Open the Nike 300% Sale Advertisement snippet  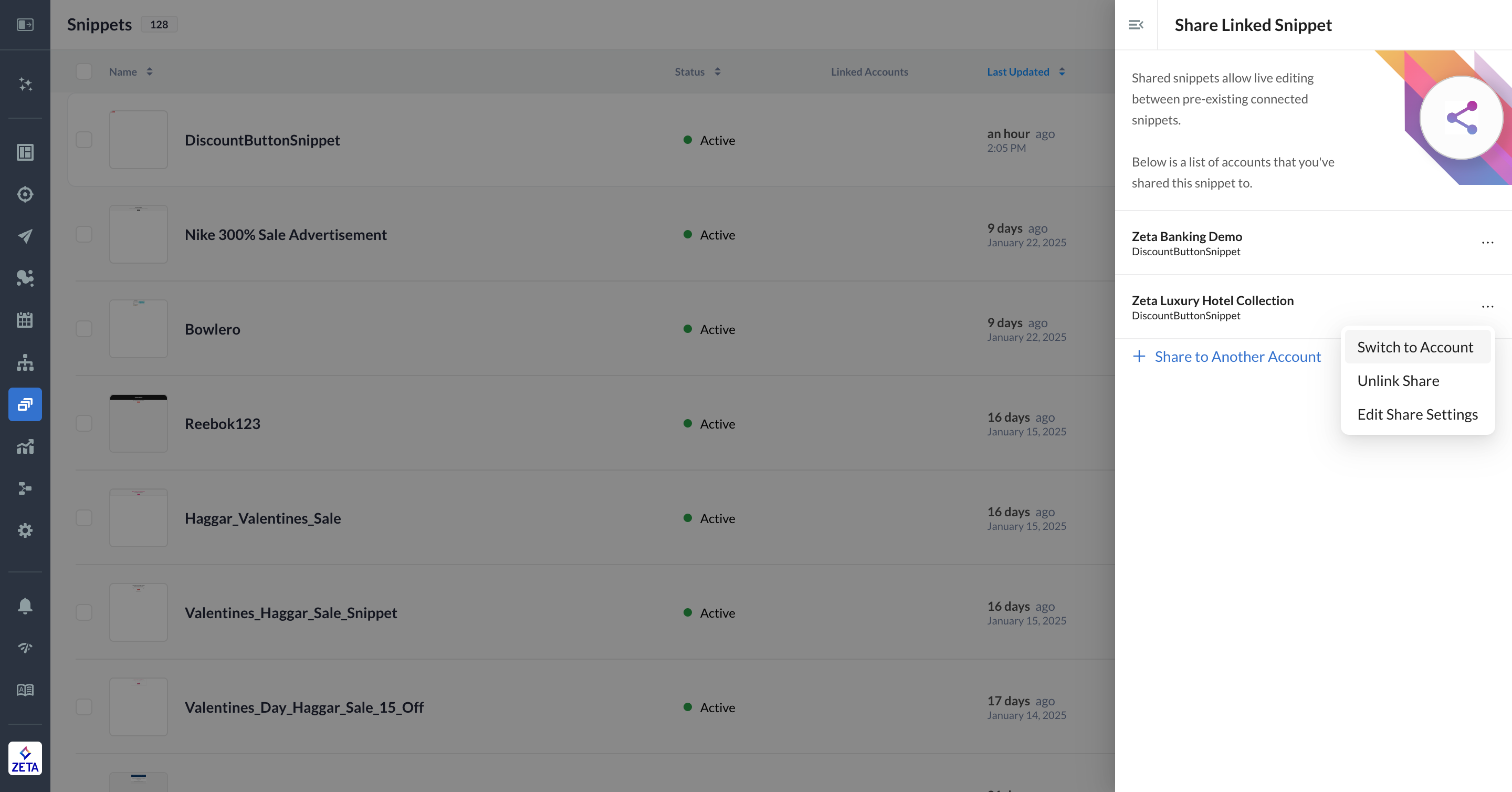286,234
